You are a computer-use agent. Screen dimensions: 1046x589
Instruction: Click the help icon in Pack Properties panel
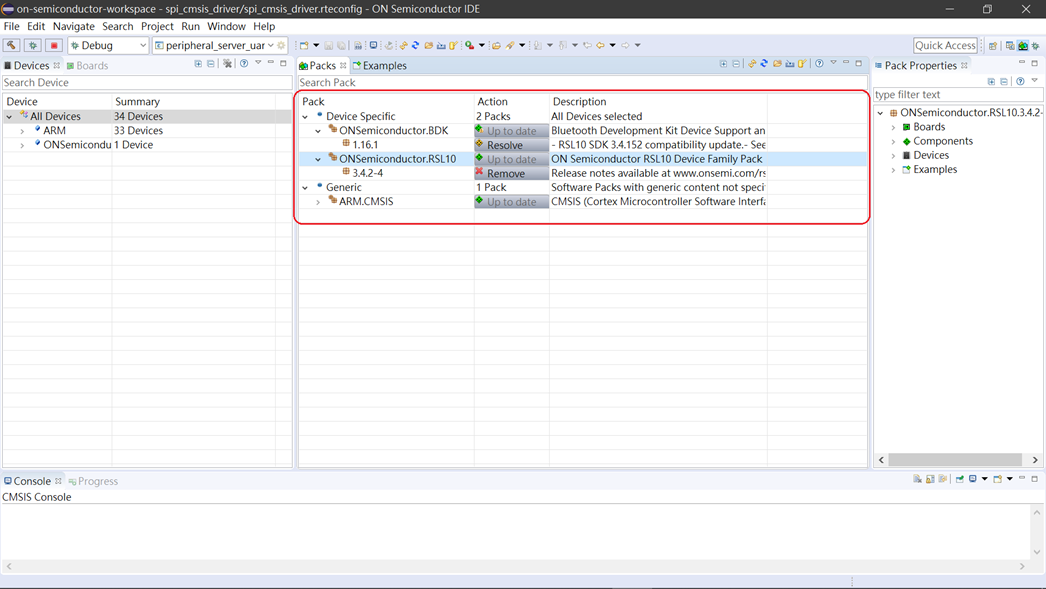coord(1020,81)
